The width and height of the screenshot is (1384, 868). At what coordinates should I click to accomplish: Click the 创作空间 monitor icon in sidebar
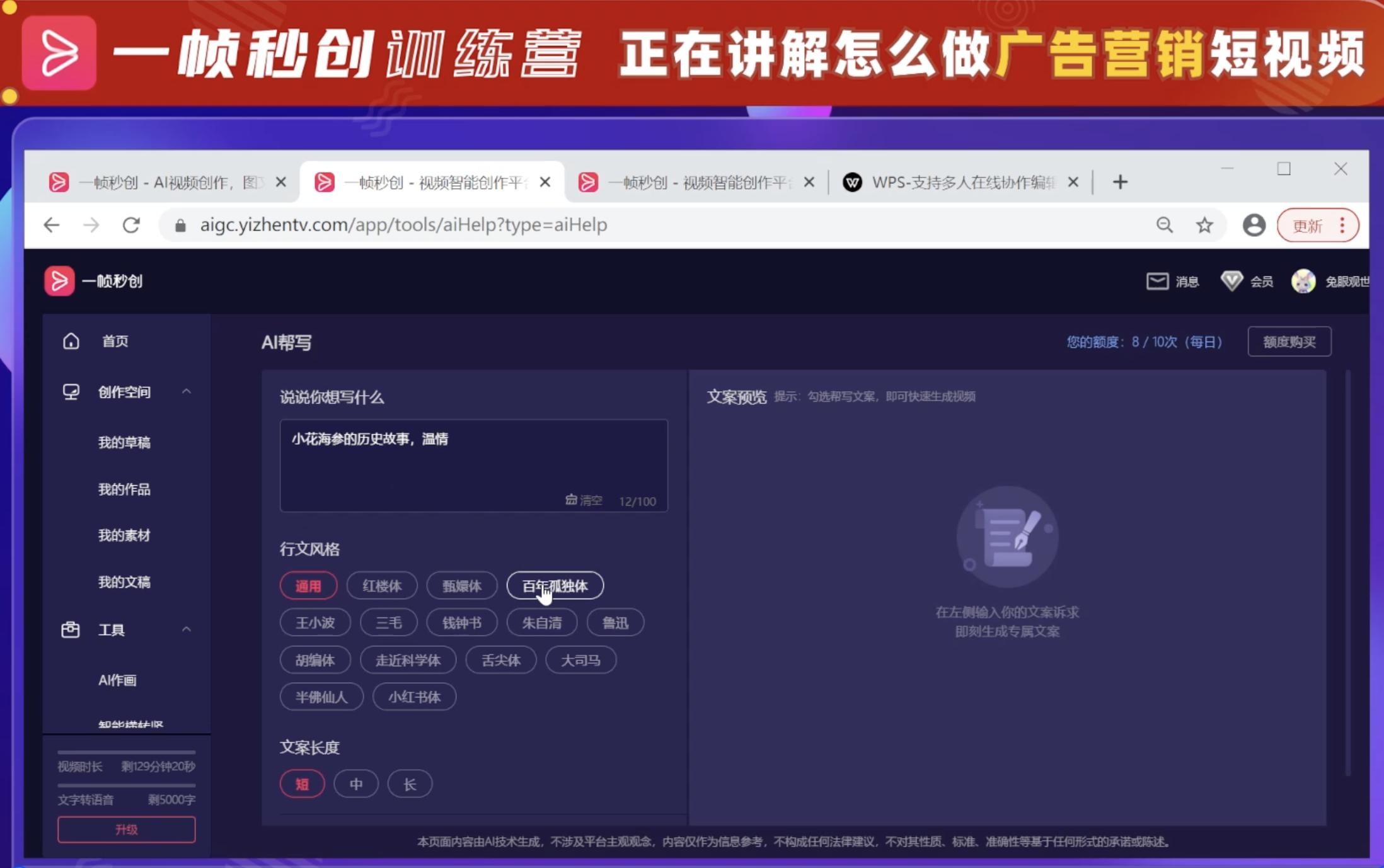tap(71, 392)
